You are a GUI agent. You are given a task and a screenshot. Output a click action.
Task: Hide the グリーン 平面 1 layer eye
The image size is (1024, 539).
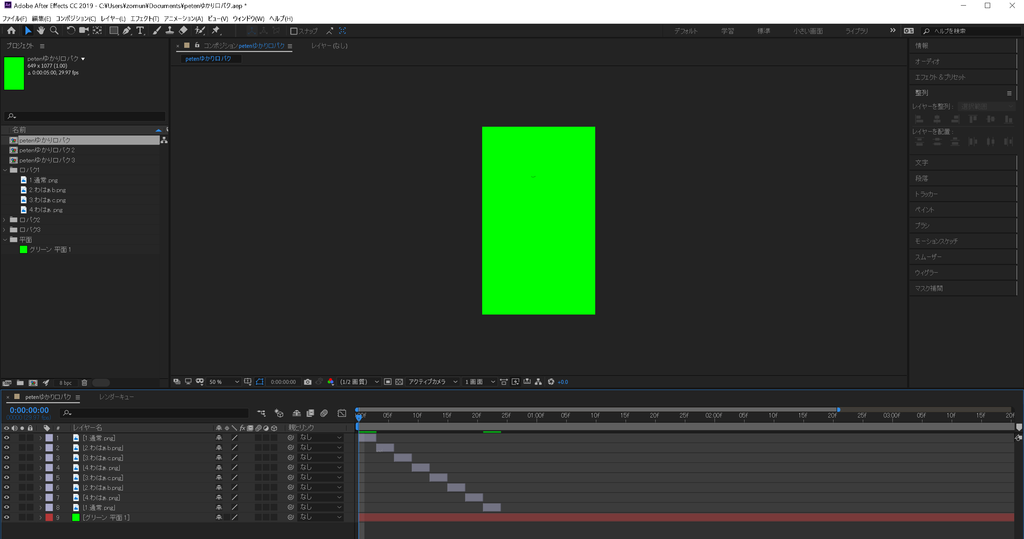pyautogui.click(x=7, y=517)
